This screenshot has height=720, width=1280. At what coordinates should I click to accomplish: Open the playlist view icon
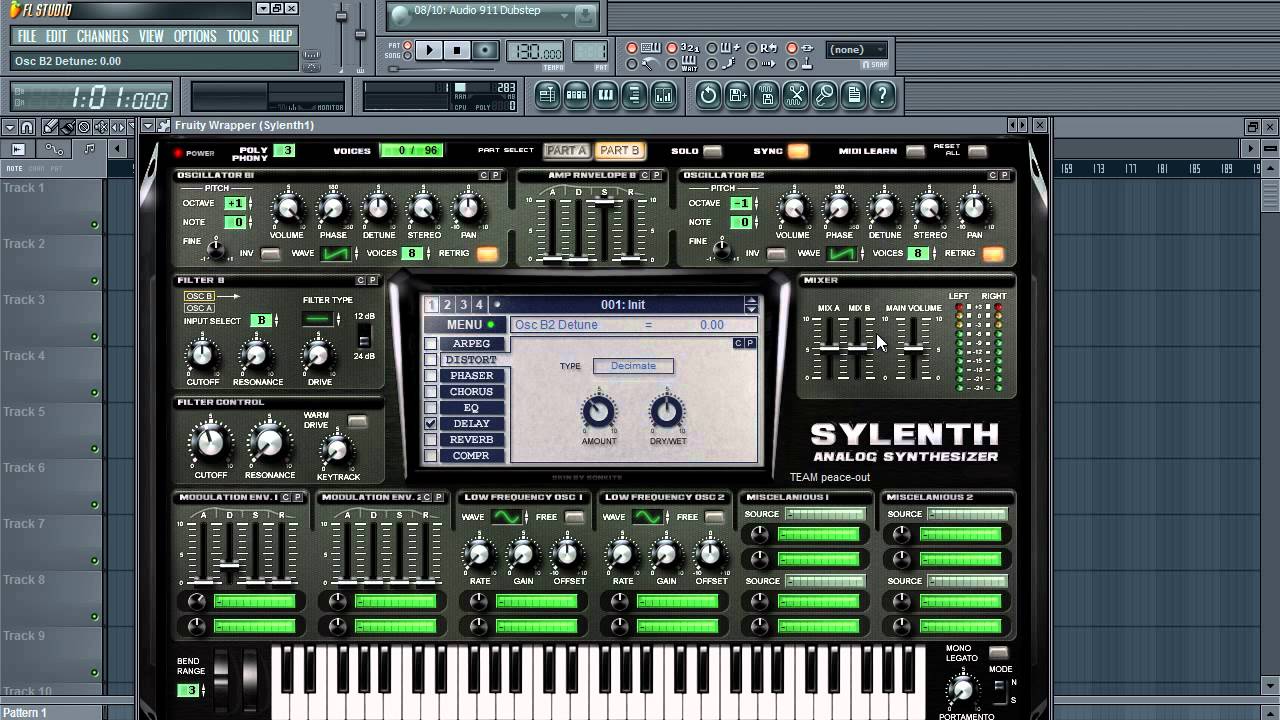tap(547, 95)
